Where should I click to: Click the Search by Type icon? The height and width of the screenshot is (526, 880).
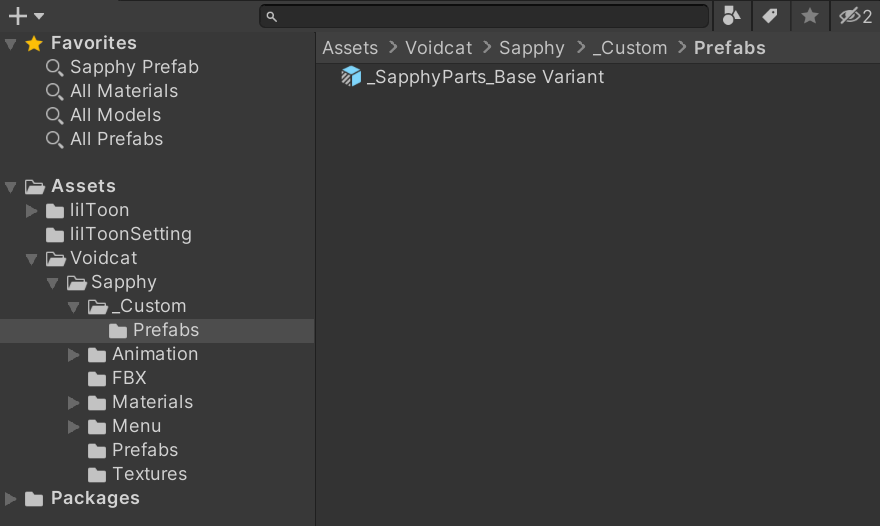click(731, 16)
